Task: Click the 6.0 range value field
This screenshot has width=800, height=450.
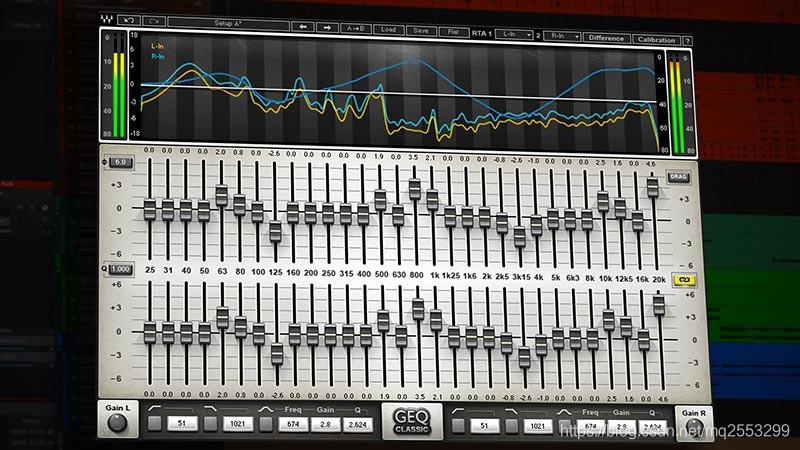Action: coord(120,162)
